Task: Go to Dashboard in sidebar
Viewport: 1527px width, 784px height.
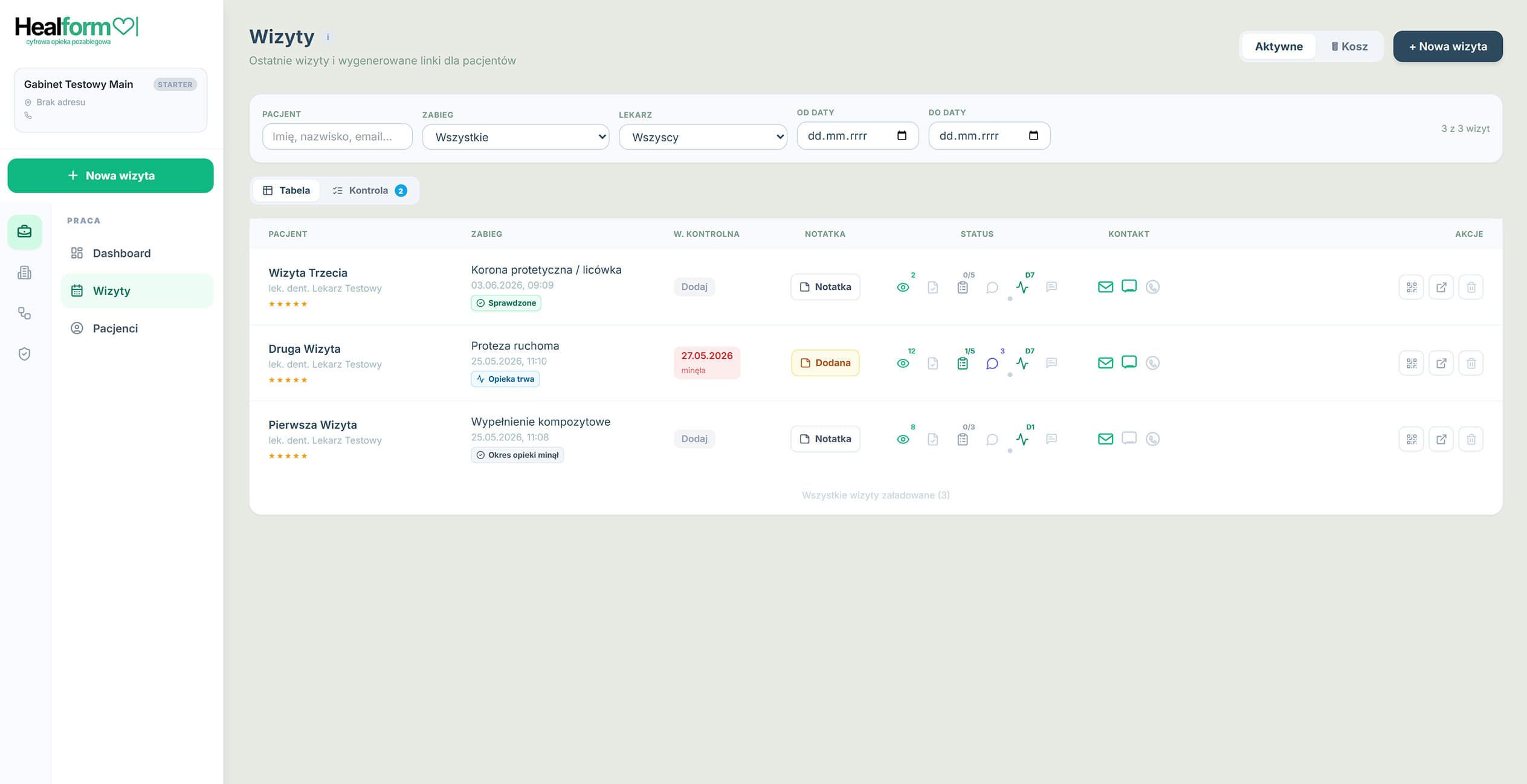Action: 137,253
